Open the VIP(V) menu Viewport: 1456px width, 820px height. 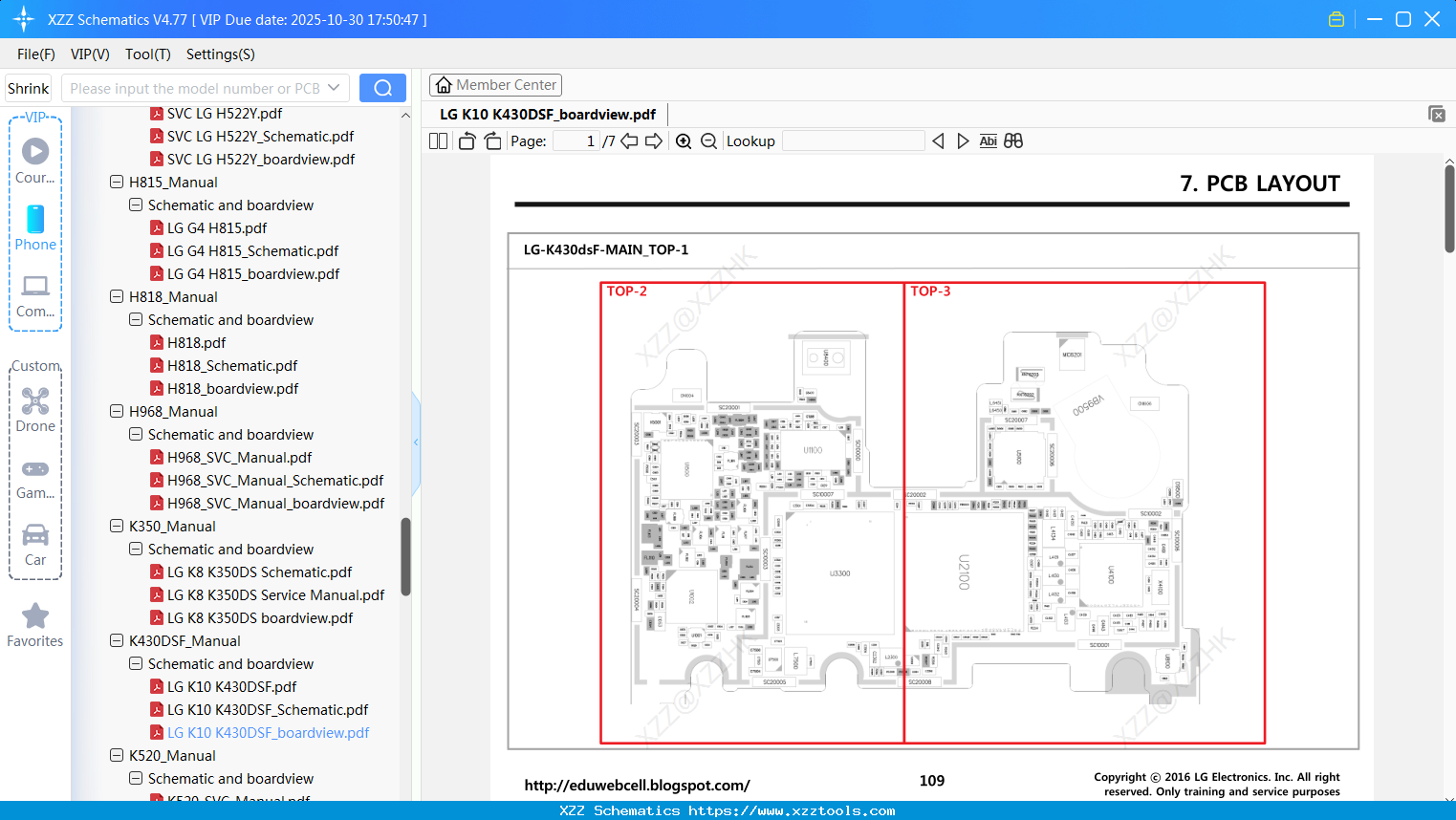[x=90, y=54]
